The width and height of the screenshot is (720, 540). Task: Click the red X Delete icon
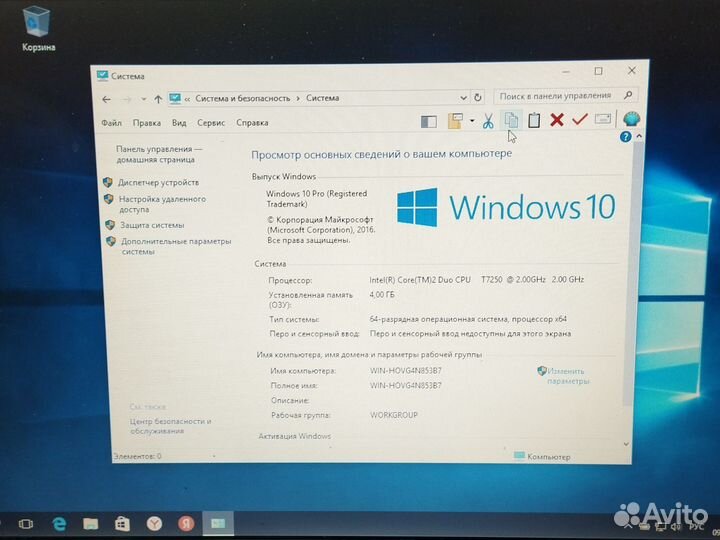click(557, 120)
